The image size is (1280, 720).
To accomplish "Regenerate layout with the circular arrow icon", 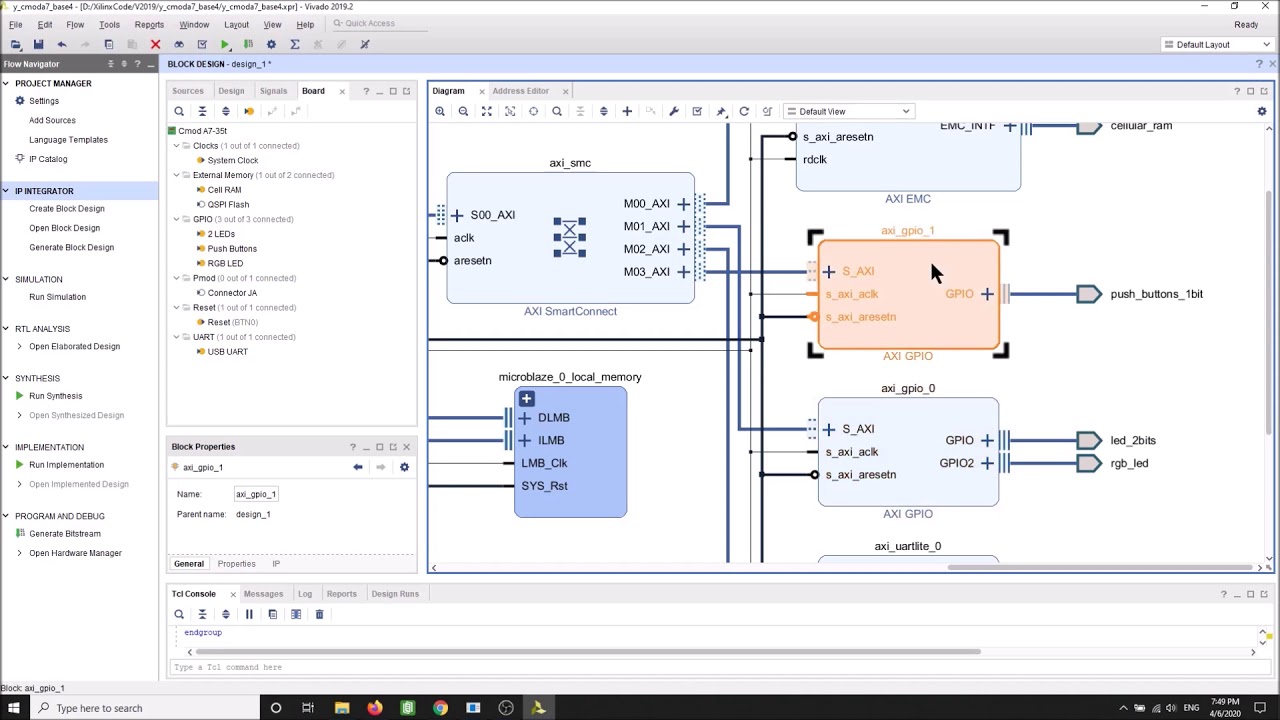I will [744, 111].
